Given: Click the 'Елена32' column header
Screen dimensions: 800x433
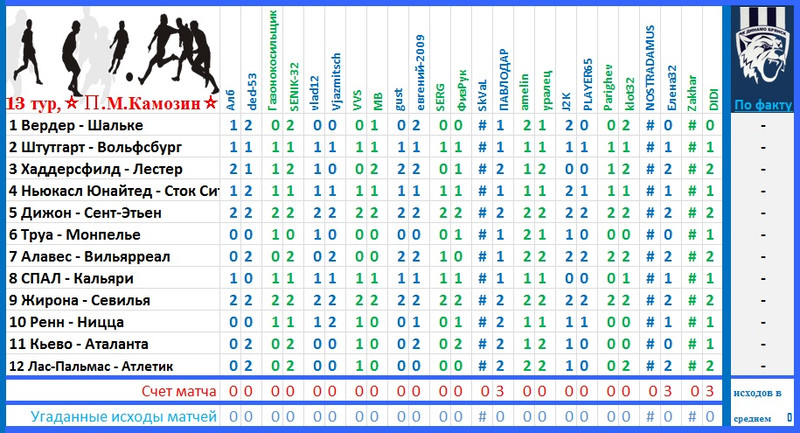Looking at the screenshot, I should click(671, 88).
